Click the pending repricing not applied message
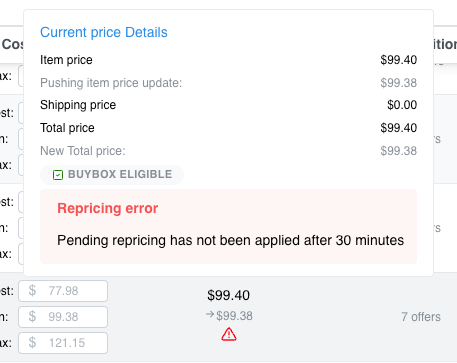 click(x=230, y=240)
